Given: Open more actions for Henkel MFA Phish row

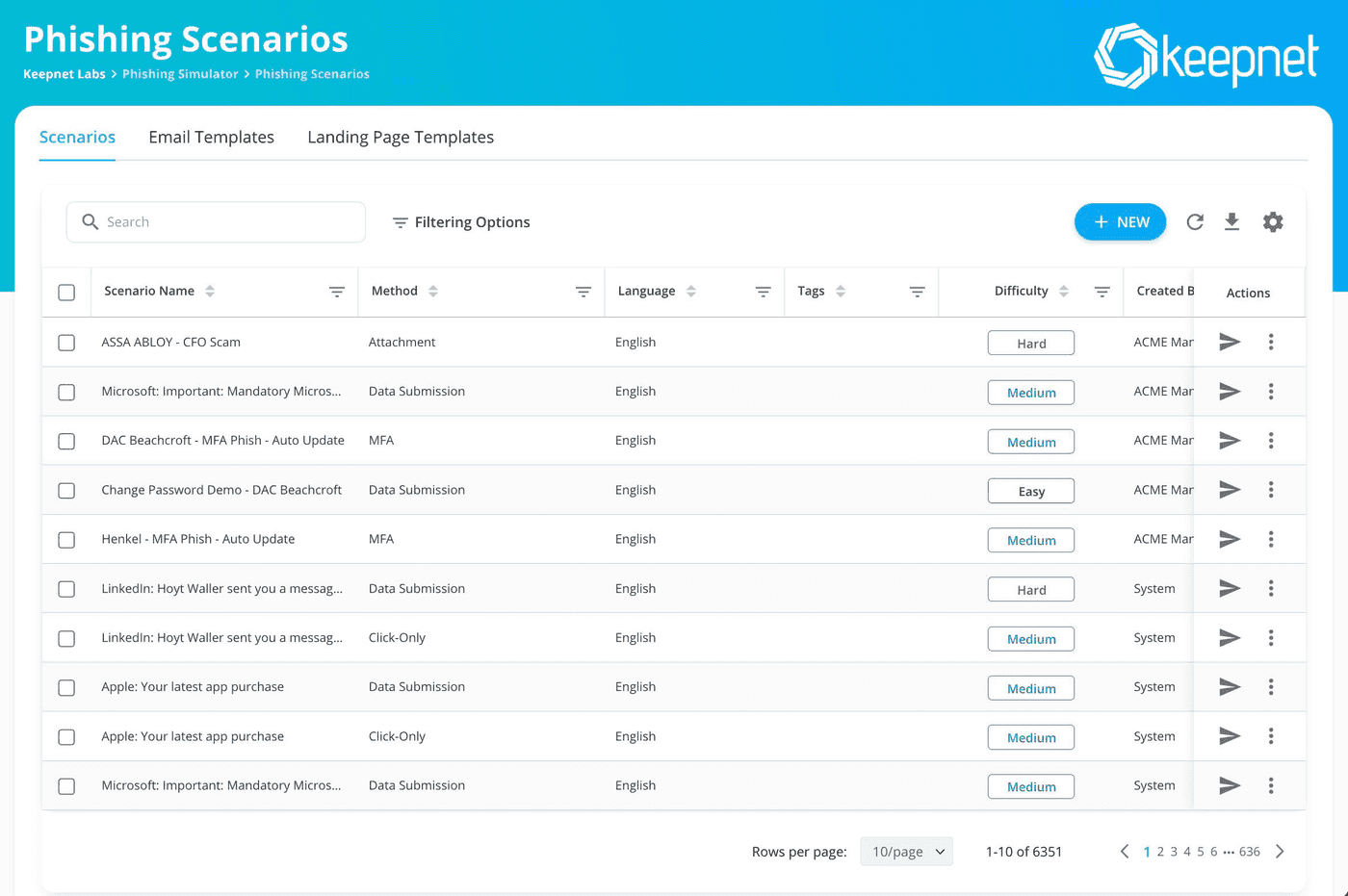Looking at the screenshot, I should coord(1271,539).
